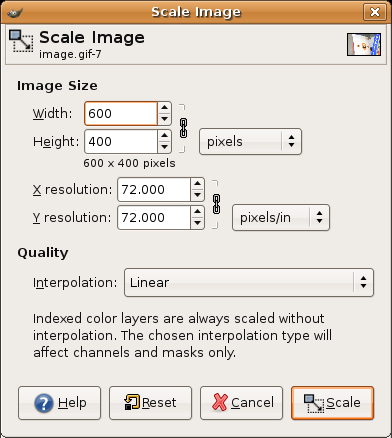Click the Y resolution input field
This screenshot has height=438, width=392.
tap(154, 218)
